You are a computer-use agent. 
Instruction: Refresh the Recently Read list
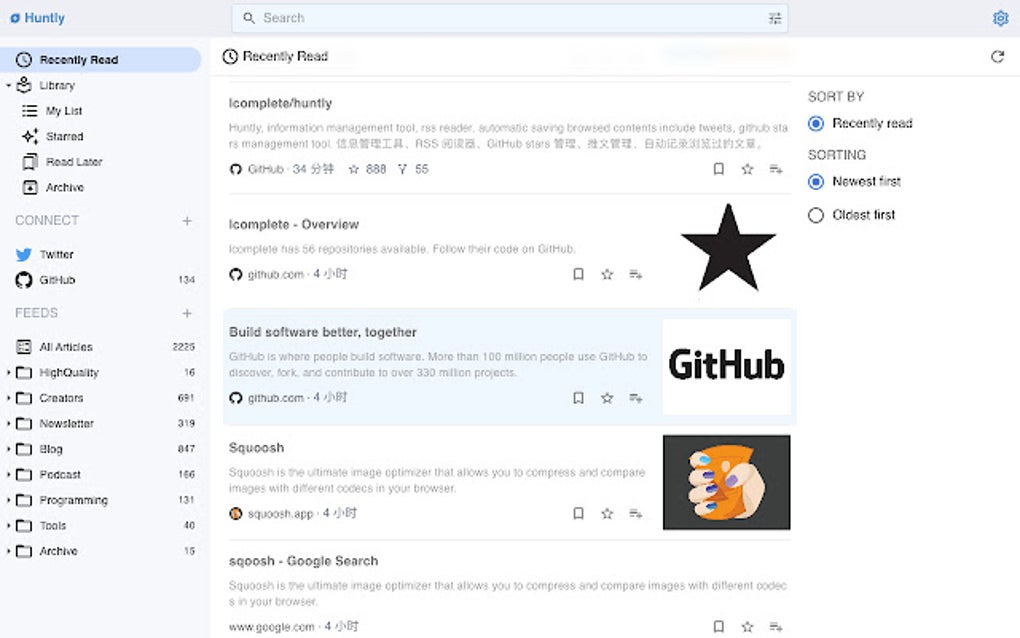pyautogui.click(x=997, y=57)
